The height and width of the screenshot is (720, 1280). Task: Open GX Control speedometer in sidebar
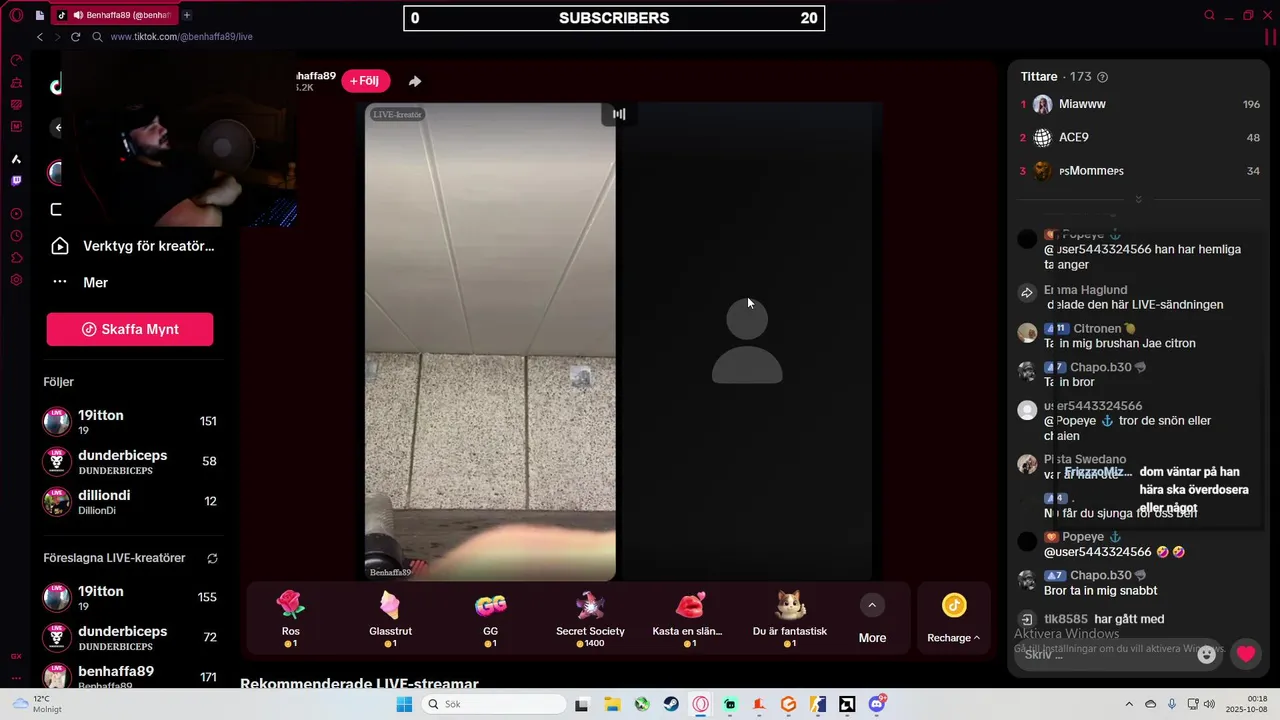tap(16, 61)
